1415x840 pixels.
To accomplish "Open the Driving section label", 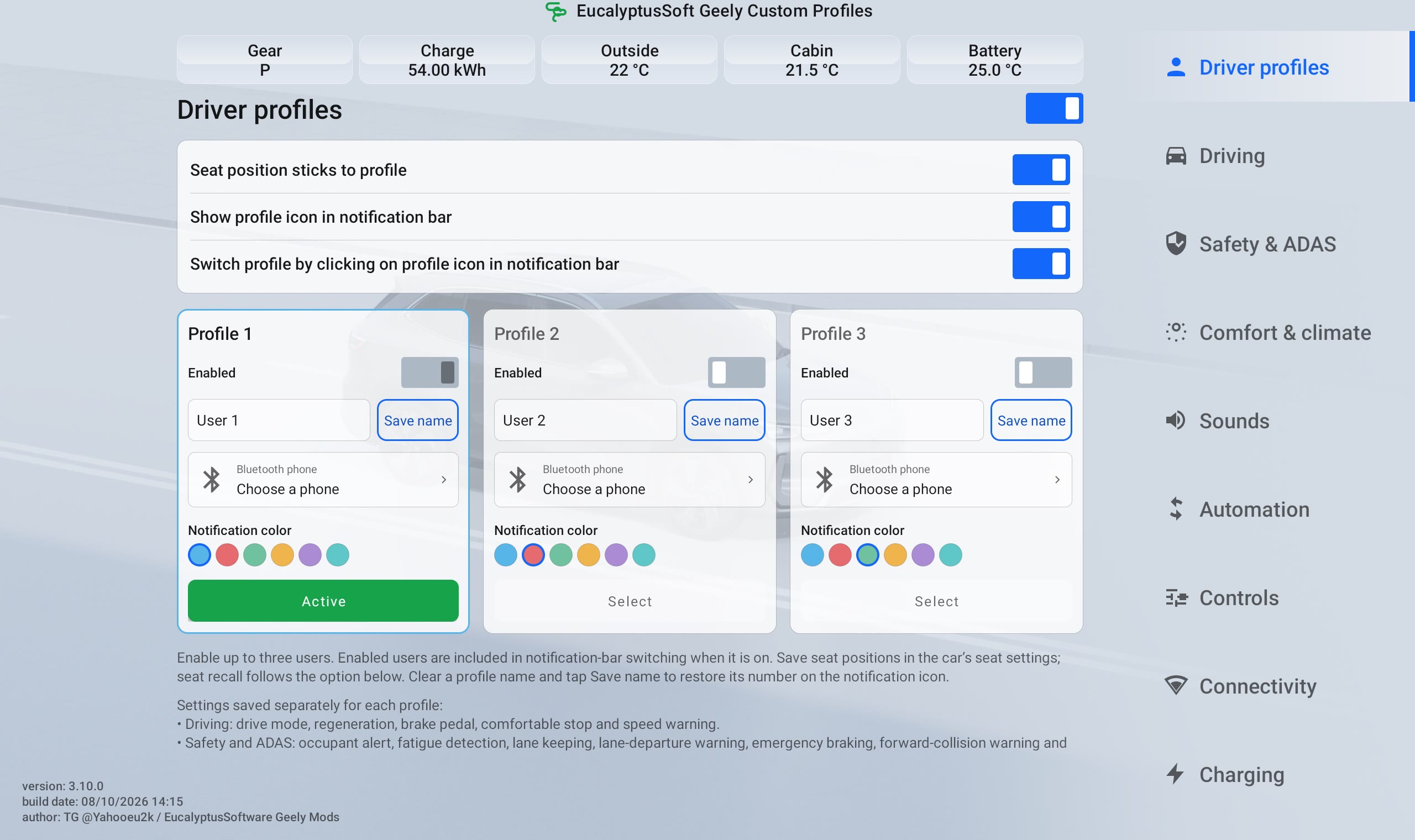I will (1231, 156).
